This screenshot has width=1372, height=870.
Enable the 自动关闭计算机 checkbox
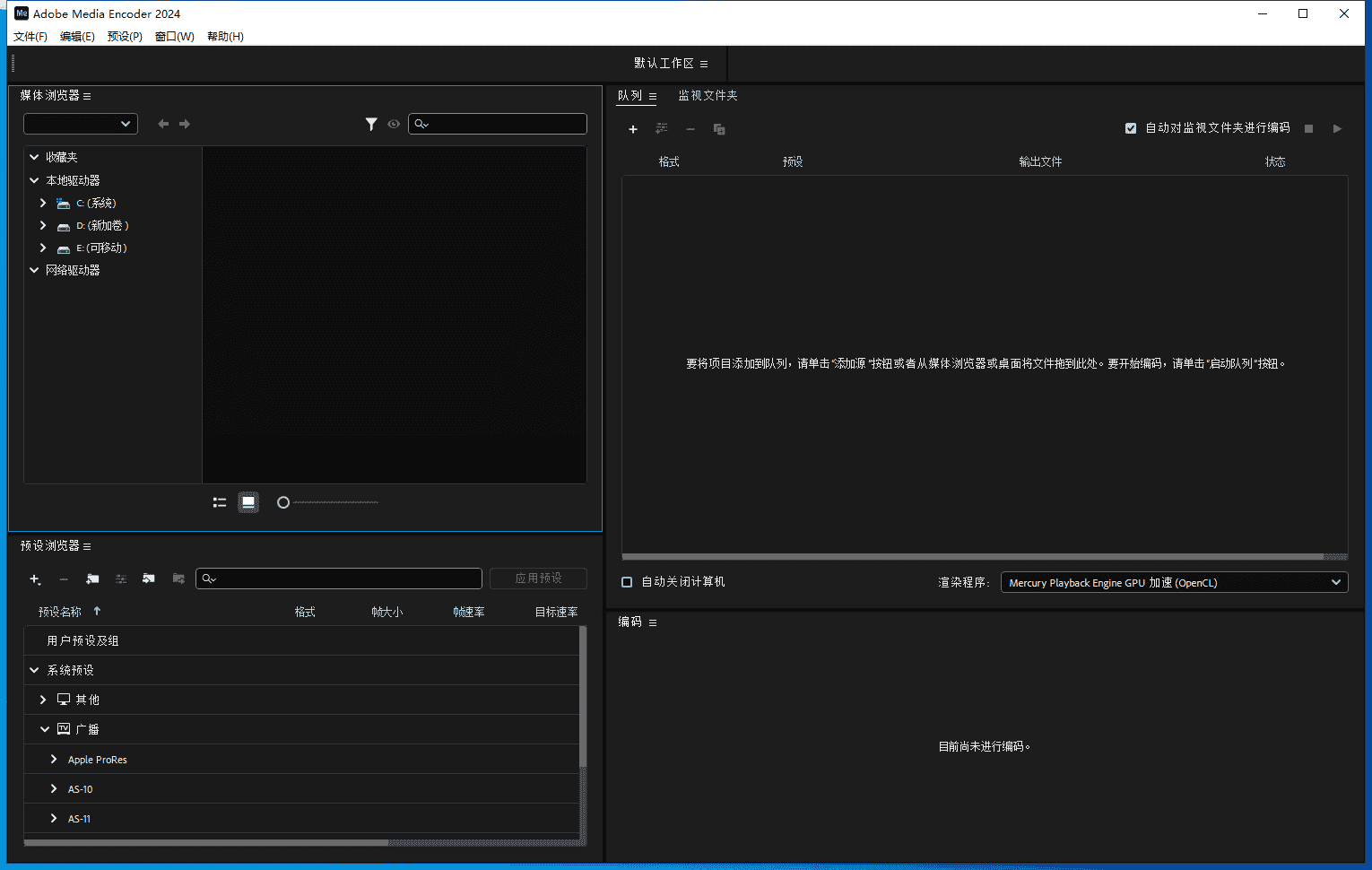pyautogui.click(x=627, y=582)
